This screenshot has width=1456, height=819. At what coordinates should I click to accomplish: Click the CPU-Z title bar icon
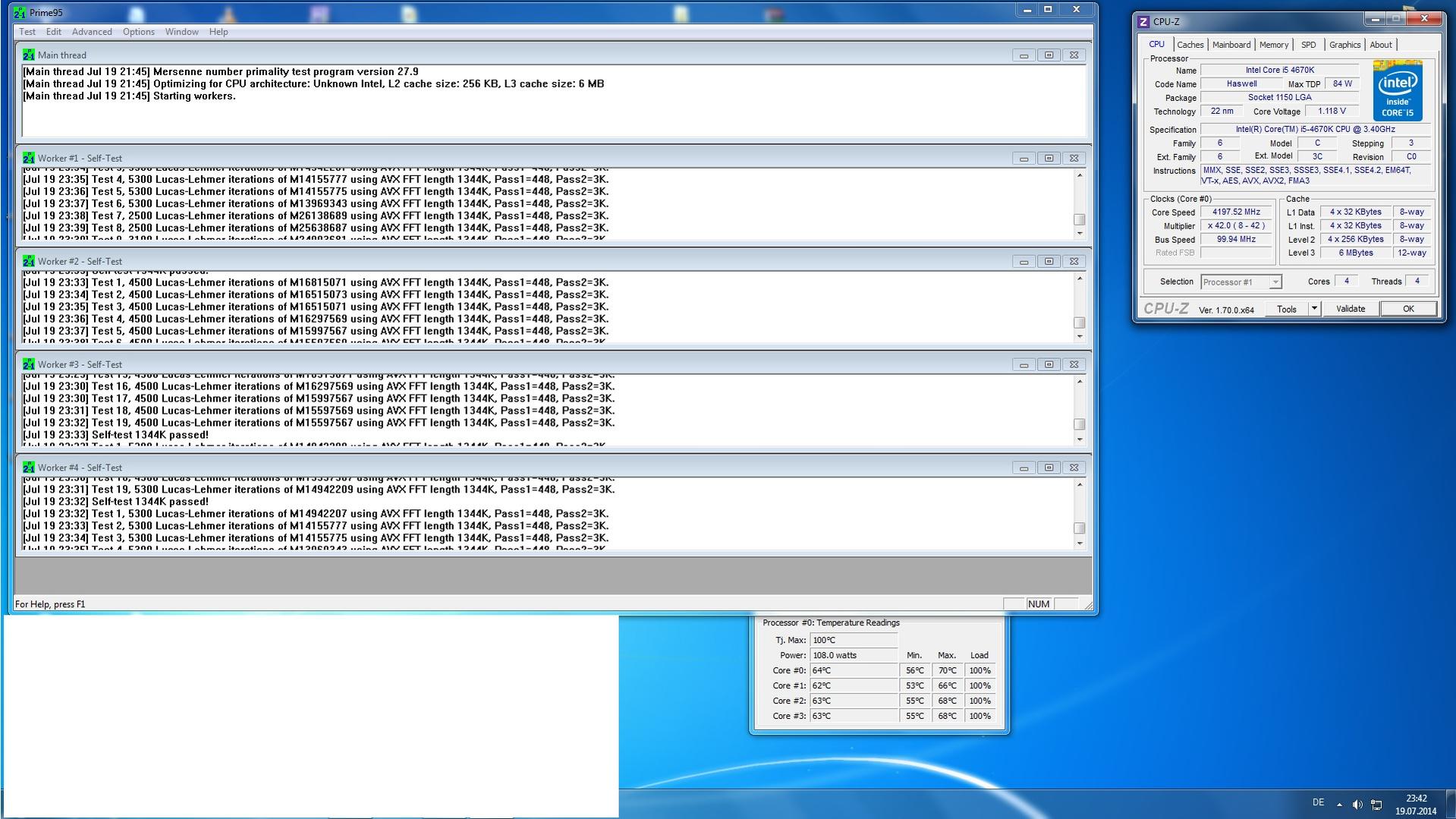point(1143,21)
